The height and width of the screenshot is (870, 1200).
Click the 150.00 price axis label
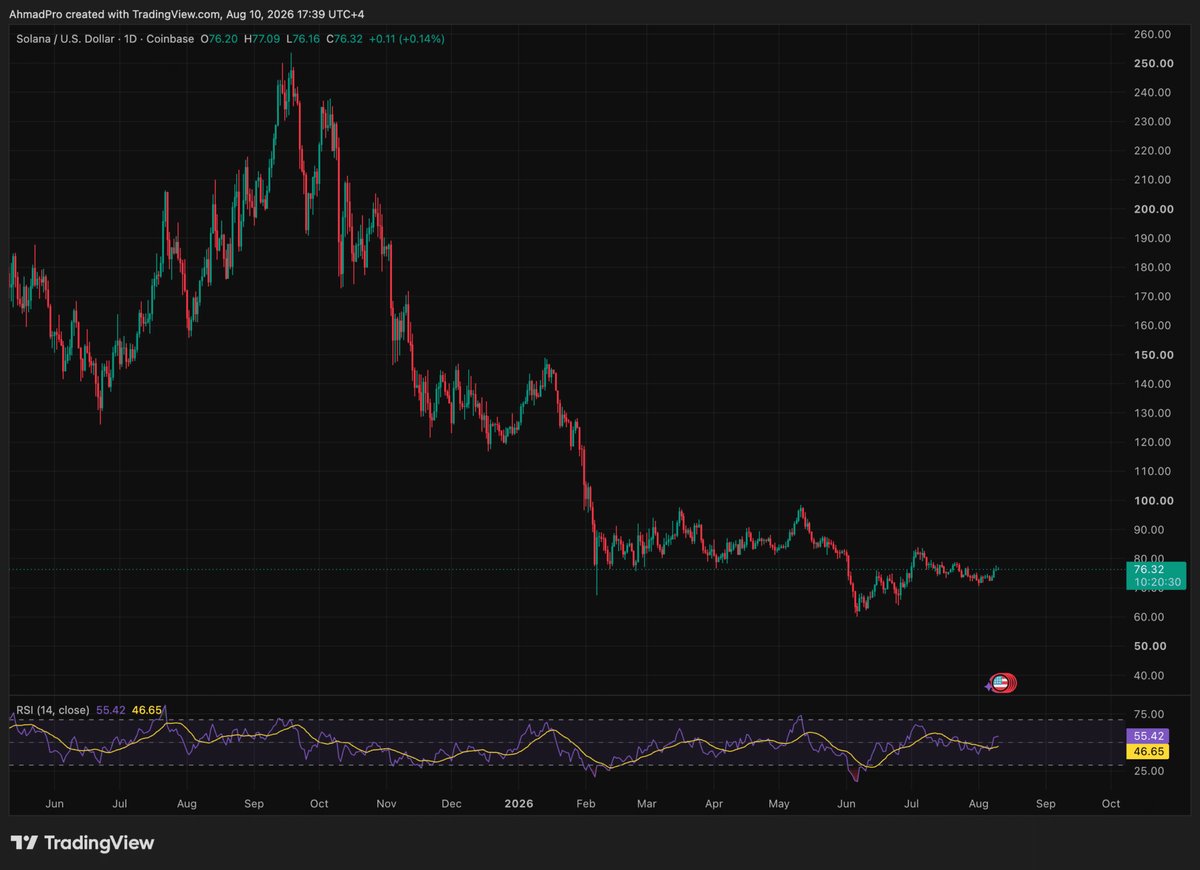(1152, 355)
